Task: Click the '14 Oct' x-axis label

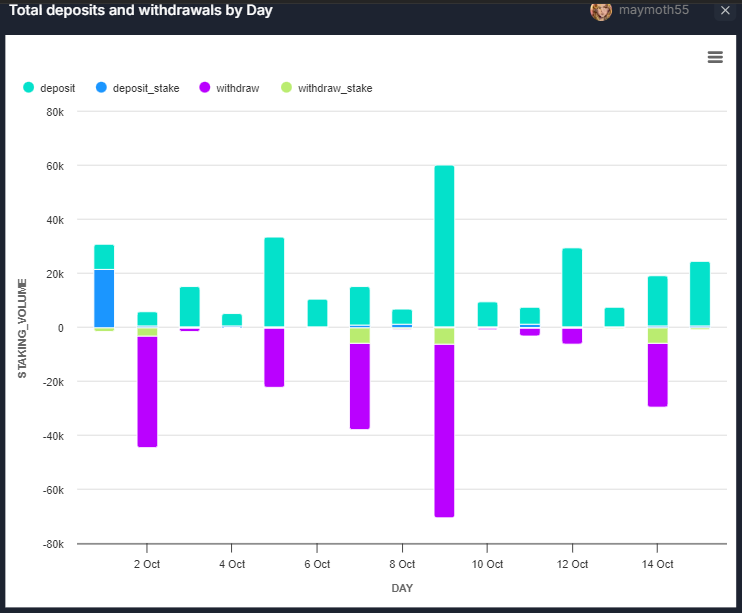Action: (657, 564)
